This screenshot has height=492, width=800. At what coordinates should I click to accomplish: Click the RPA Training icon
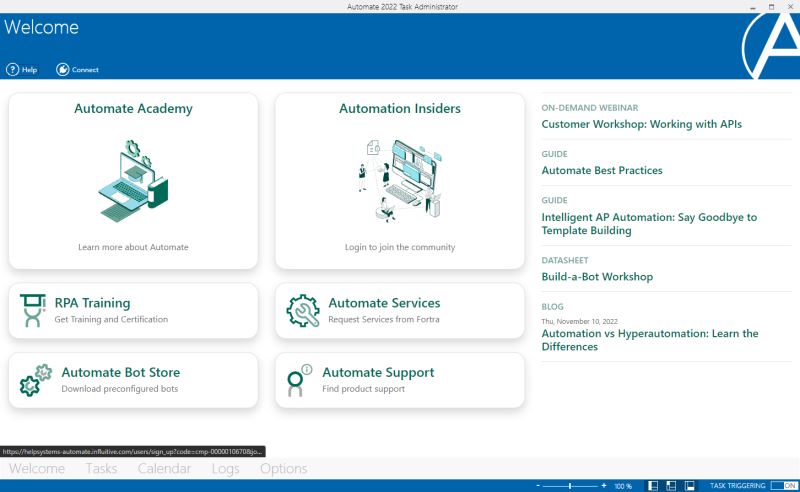(x=33, y=310)
